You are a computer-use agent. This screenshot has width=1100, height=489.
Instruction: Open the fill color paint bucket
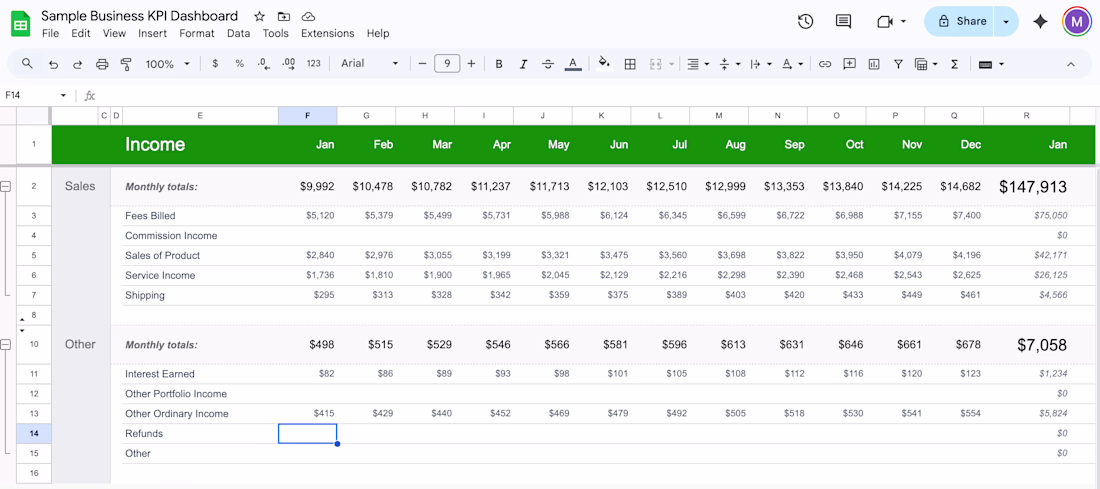click(x=604, y=64)
